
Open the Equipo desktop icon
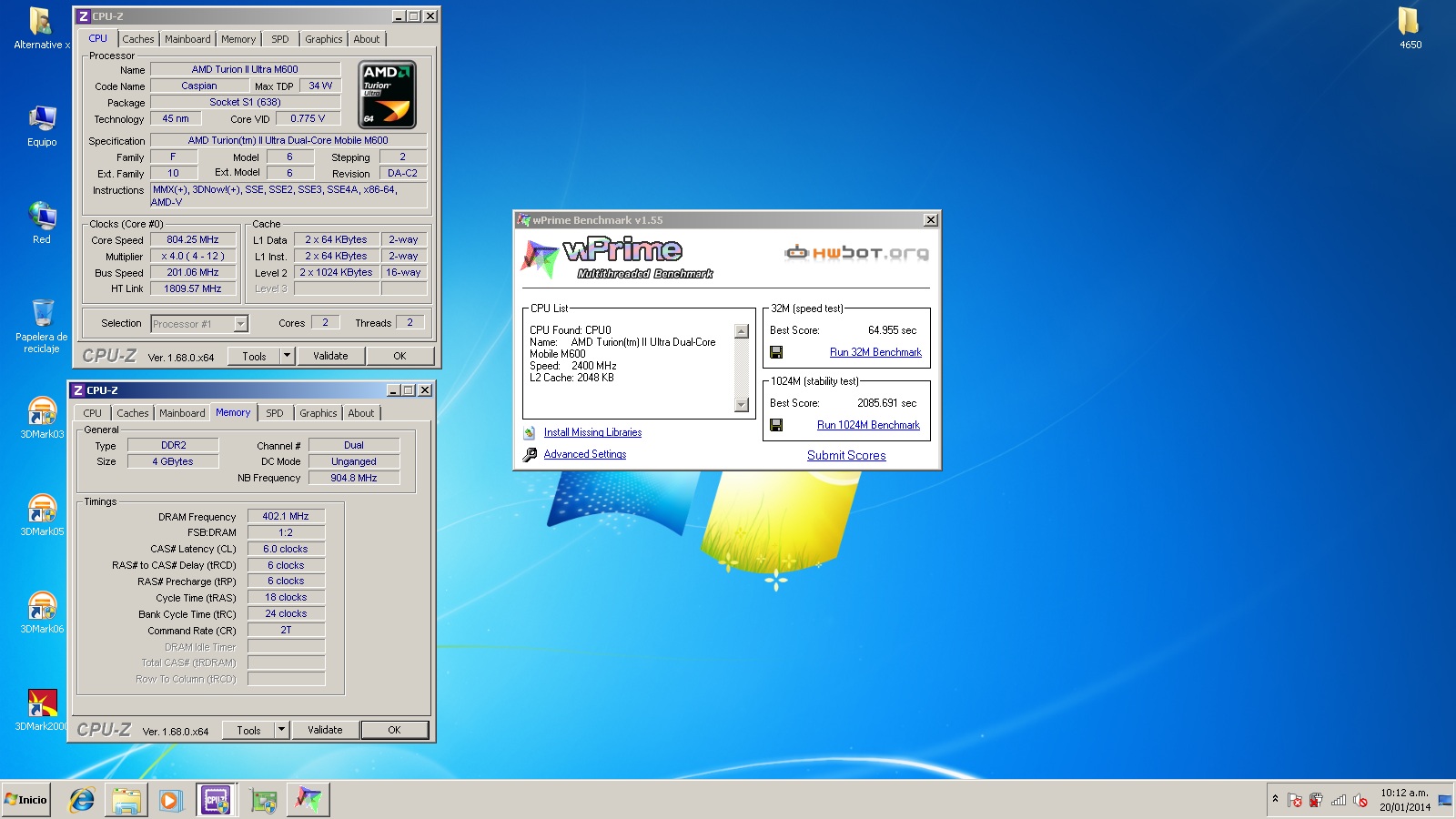pyautogui.click(x=42, y=126)
